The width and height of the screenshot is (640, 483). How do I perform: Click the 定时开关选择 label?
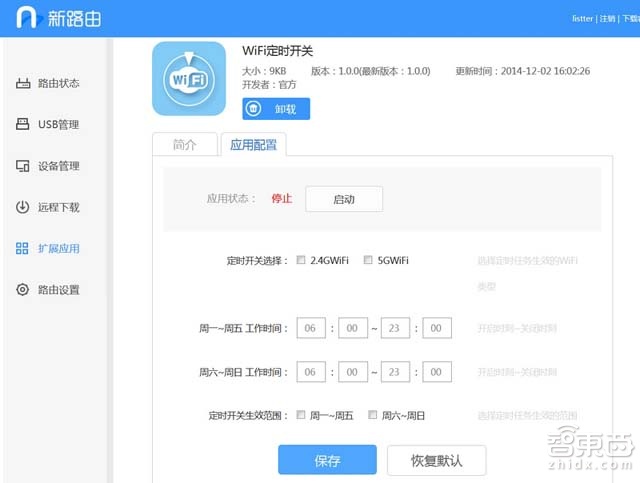(258, 260)
